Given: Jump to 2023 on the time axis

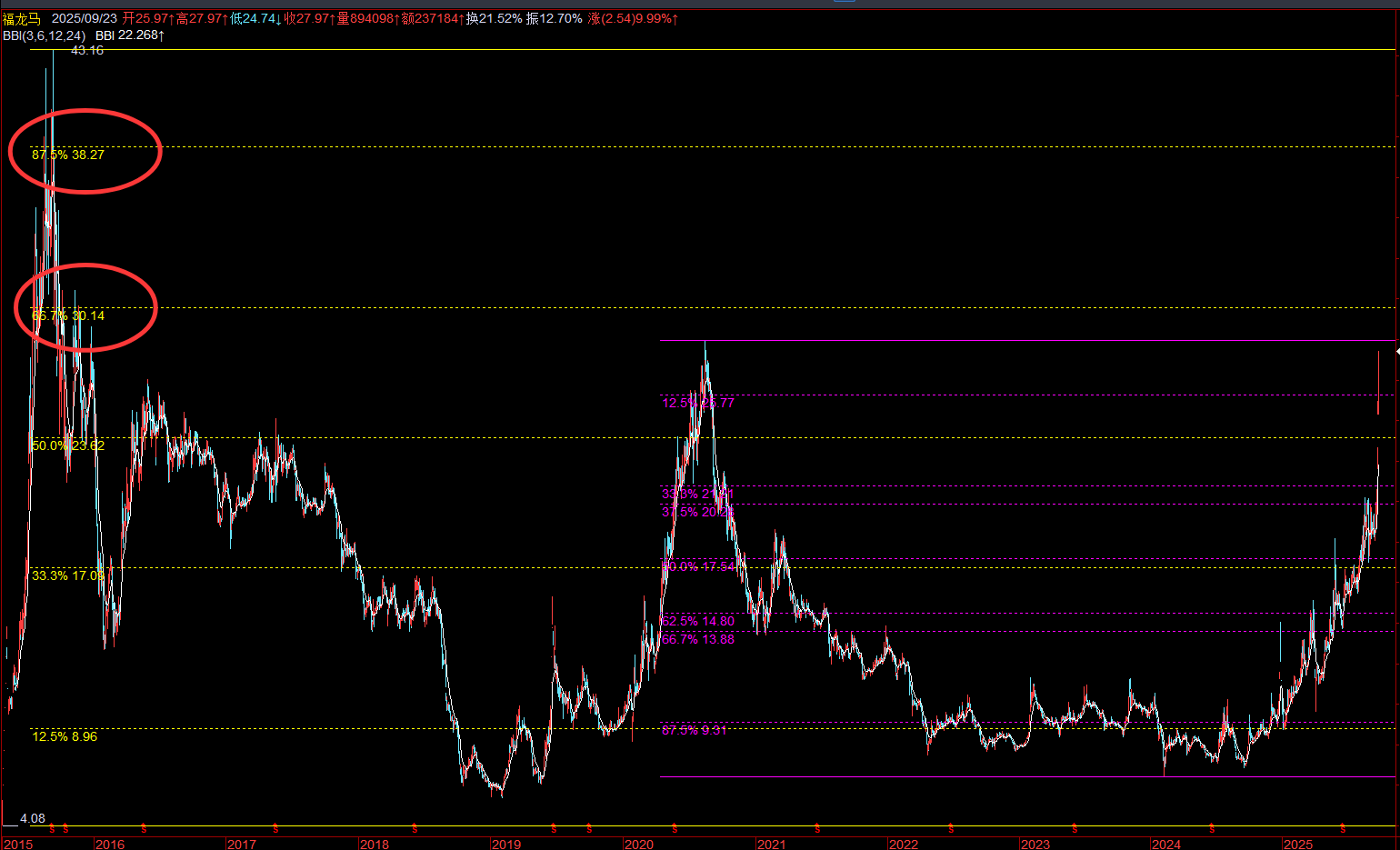Looking at the screenshot, I should [1035, 844].
